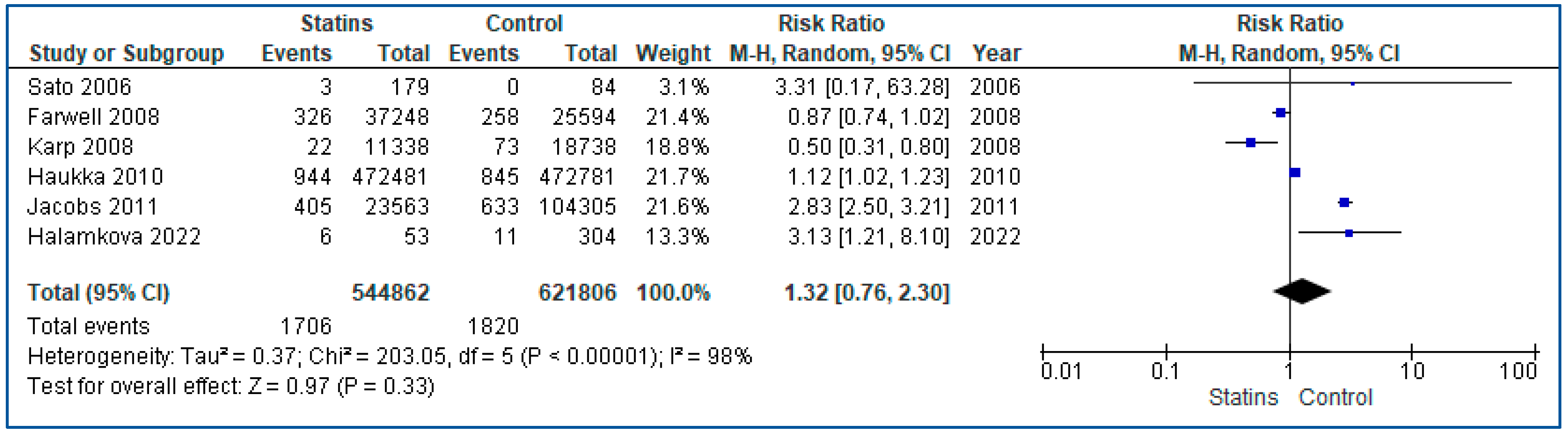
Task: Click the Heterogeneity statistics line
Action: point(390,356)
